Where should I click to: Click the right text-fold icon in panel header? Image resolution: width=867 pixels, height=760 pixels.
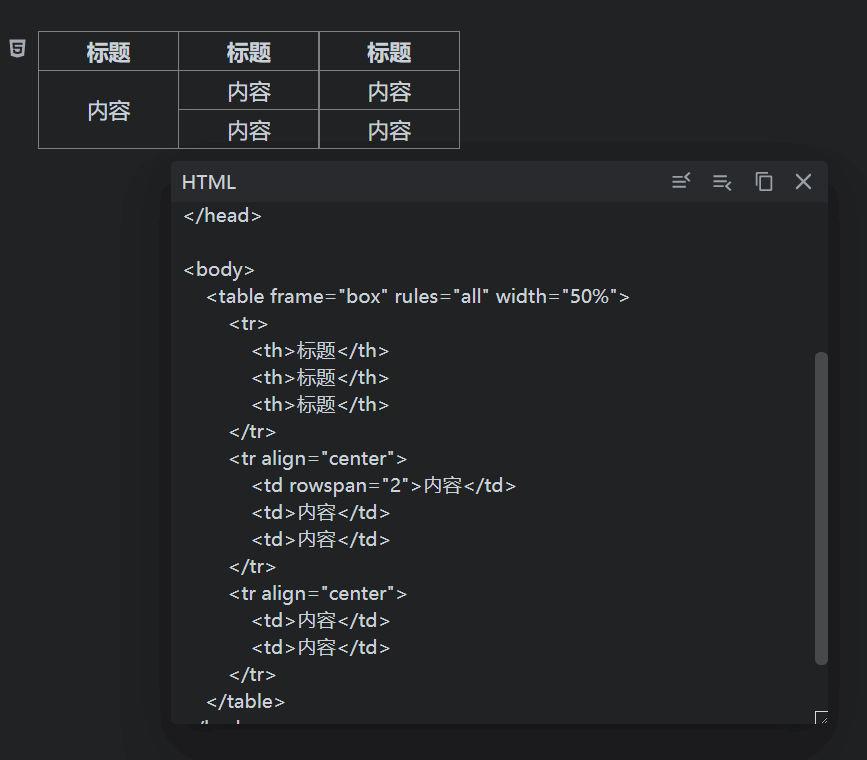coord(722,182)
